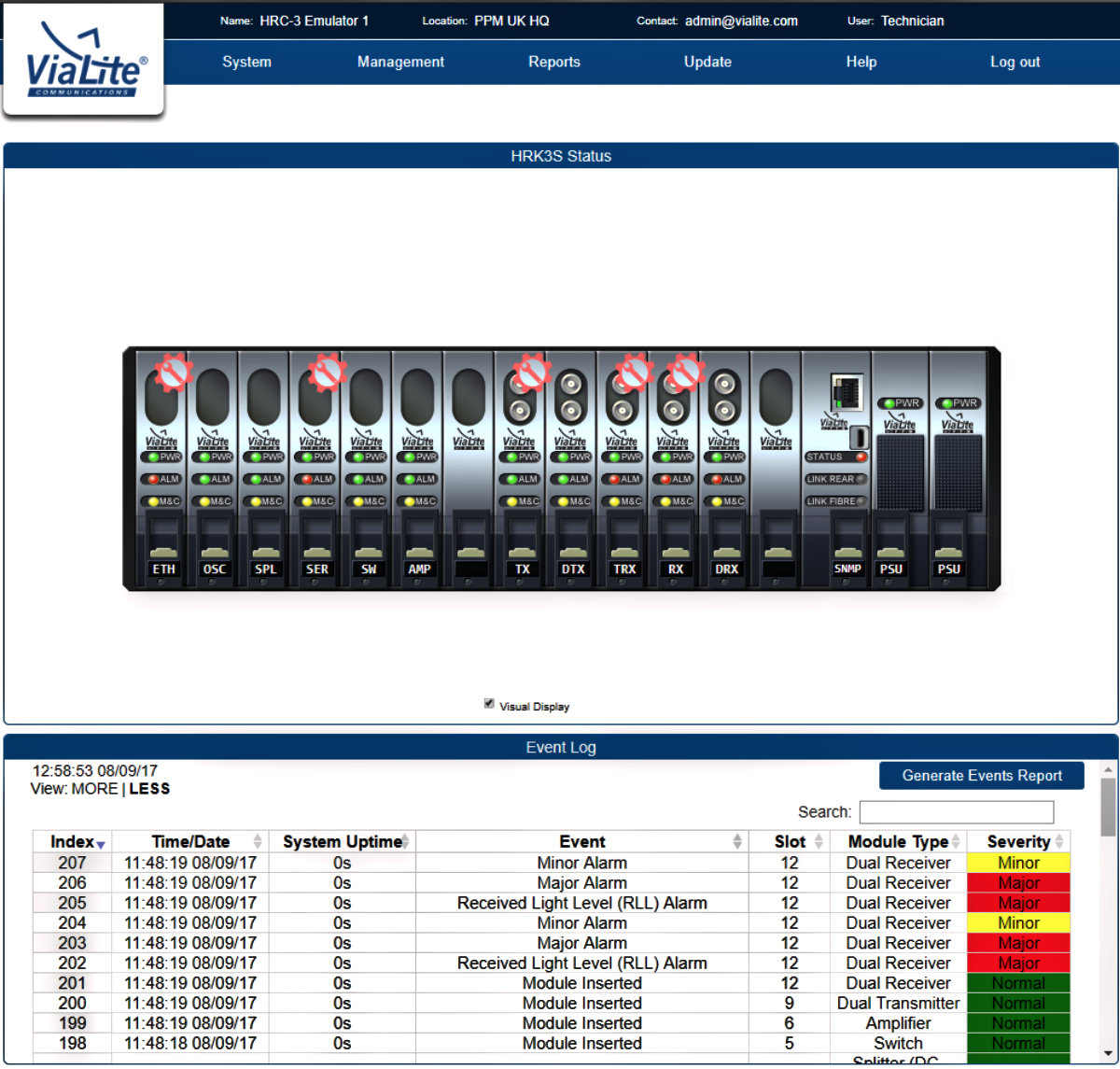This screenshot has height=1069, width=1120.
Task: Switch event log view to MORE
Action: 94,789
